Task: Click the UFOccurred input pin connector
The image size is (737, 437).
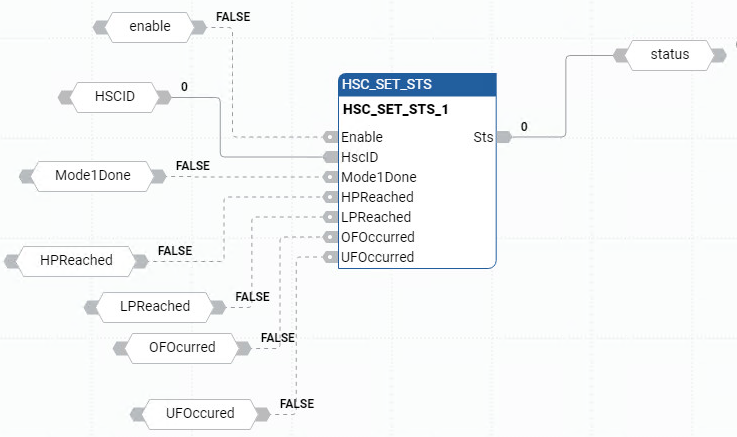Action: pyautogui.click(x=331, y=257)
